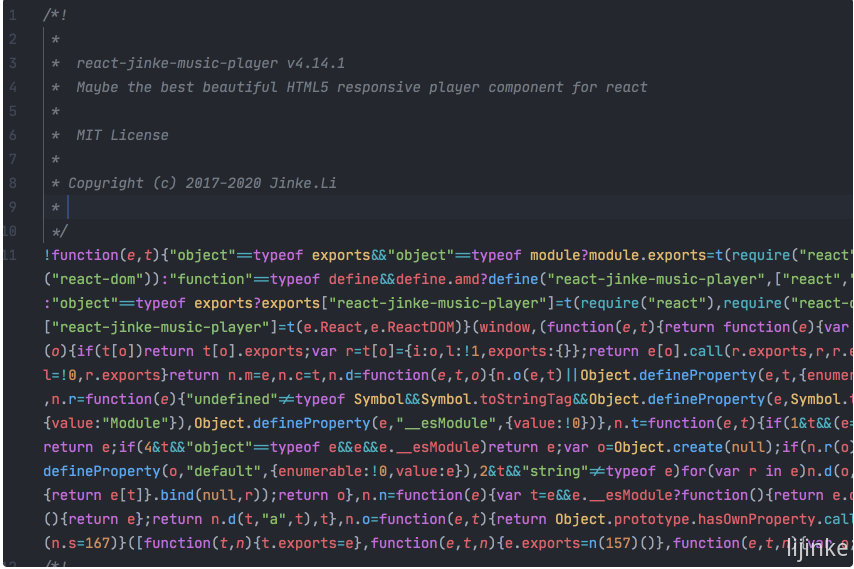This screenshot has height=569, width=854.
Task: Click line number 11 in the gutter
Action: tap(10, 255)
